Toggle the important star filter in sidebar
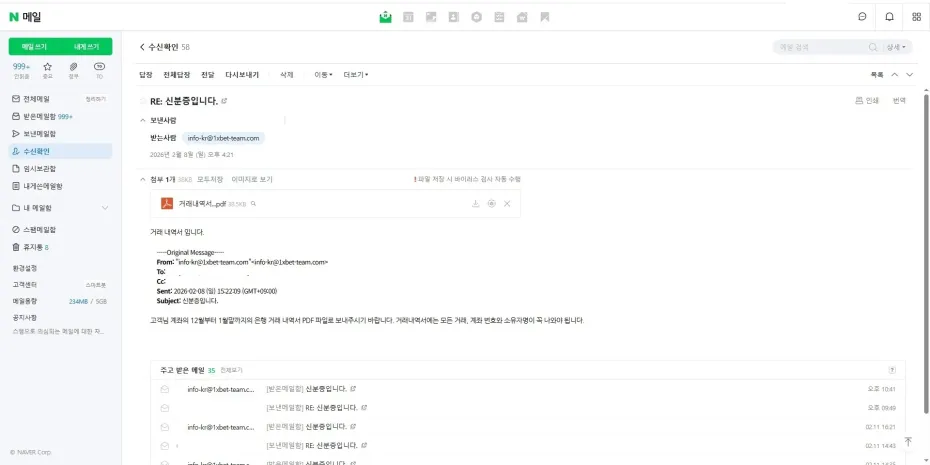Image resolution: width=930 pixels, height=465 pixels. (x=47, y=66)
